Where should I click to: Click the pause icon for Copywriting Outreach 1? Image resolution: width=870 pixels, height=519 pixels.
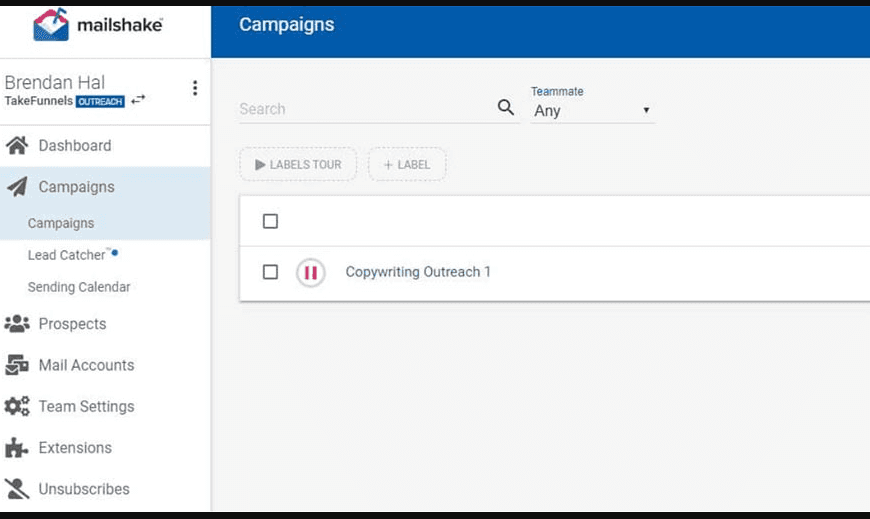(311, 273)
